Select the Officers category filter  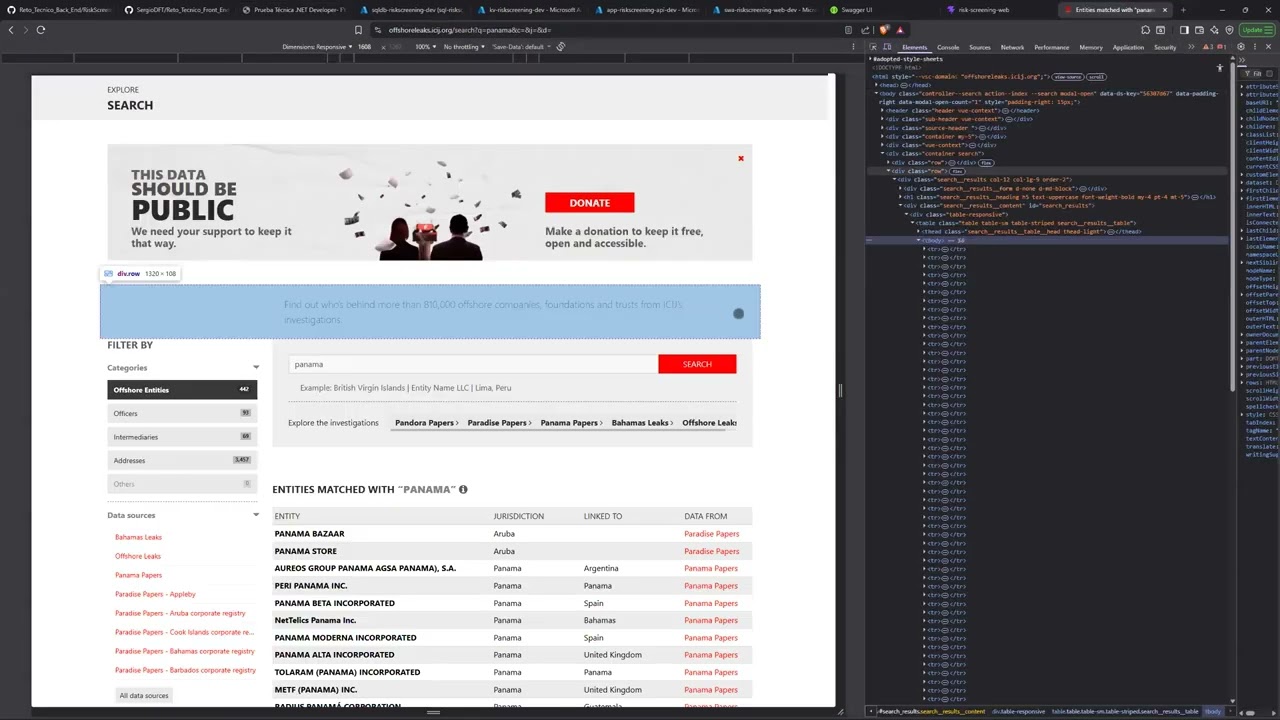click(182, 413)
